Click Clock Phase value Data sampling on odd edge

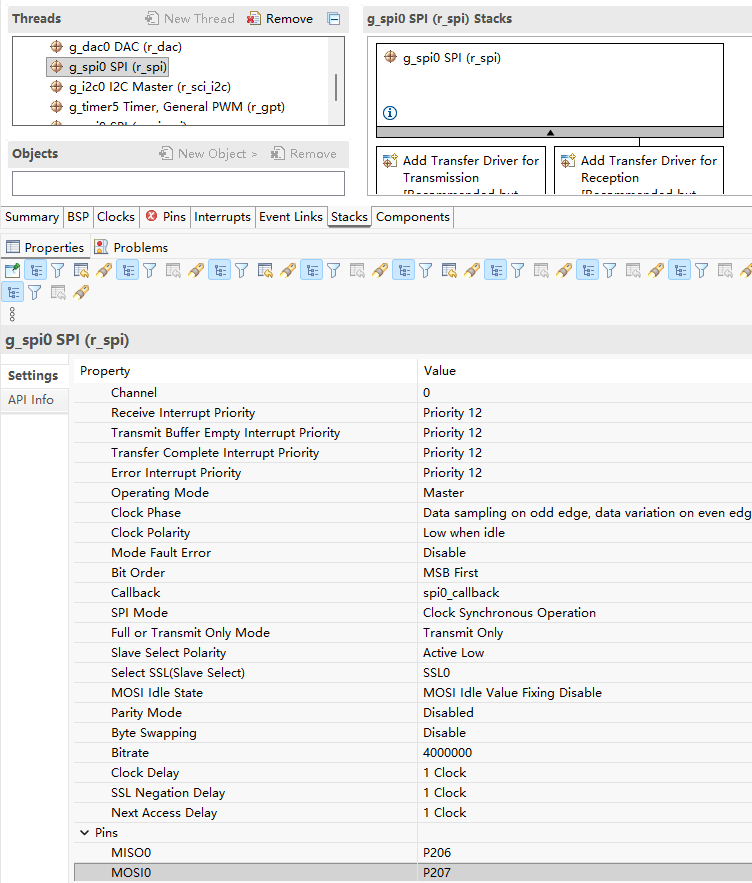point(585,512)
